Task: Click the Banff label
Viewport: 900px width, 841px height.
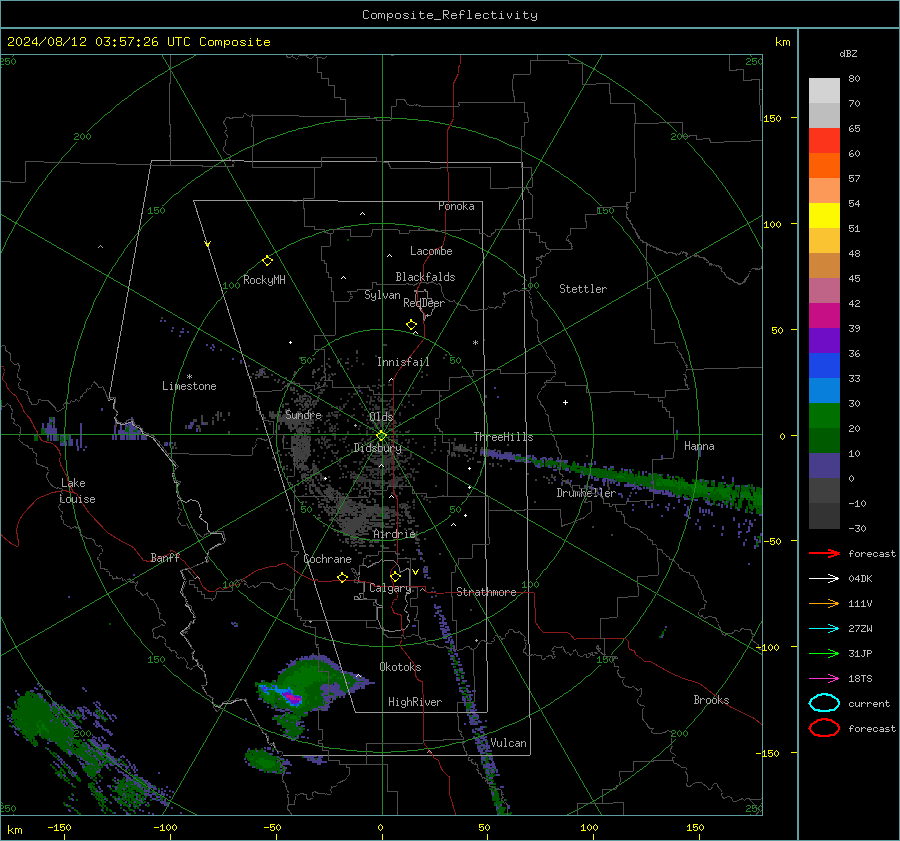Action: click(x=165, y=557)
